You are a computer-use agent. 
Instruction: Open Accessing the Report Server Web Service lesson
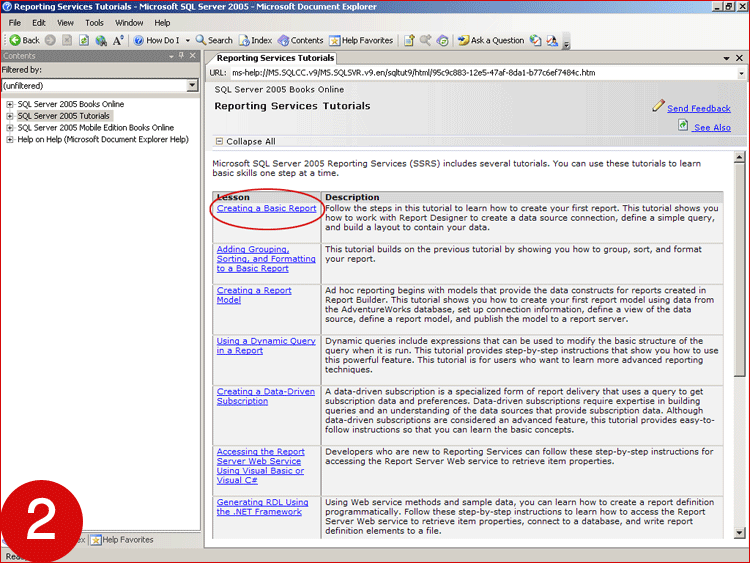(260, 466)
